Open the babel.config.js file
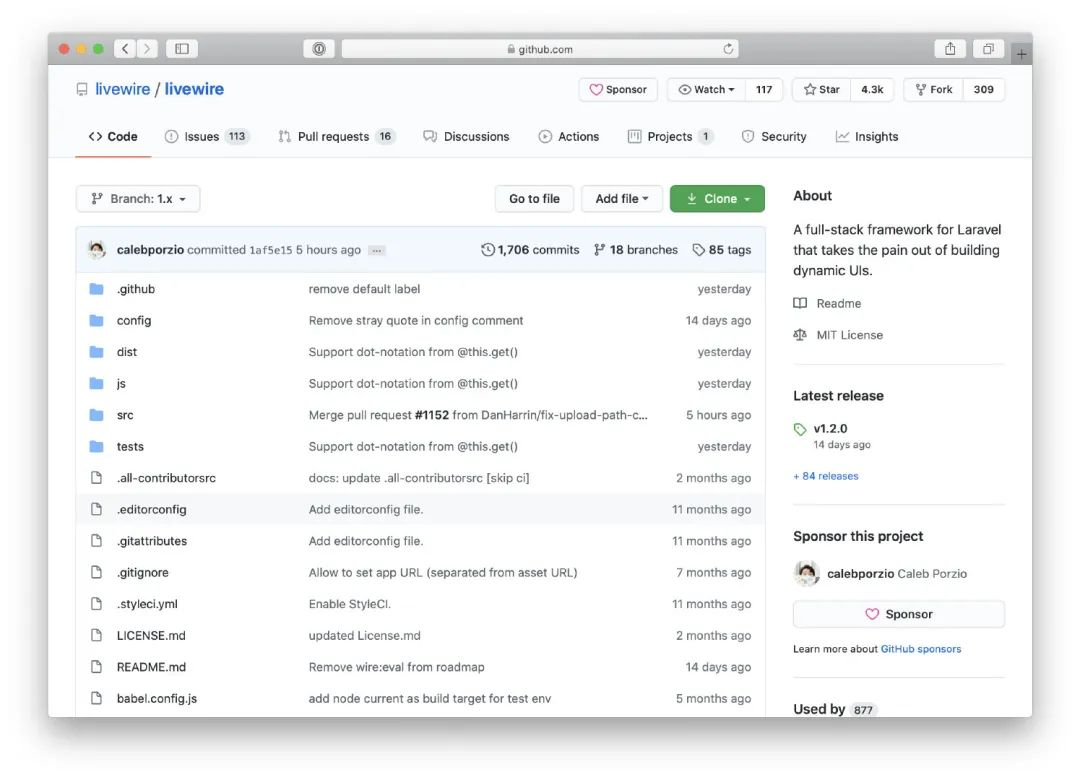Image resolution: width=1080 pixels, height=780 pixels. [x=157, y=698]
